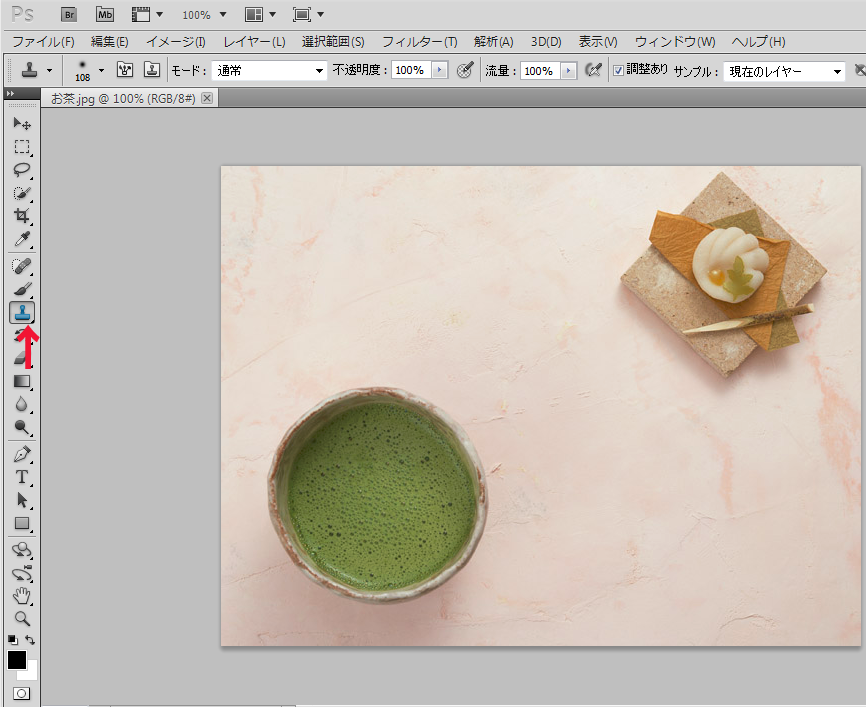Screen dimensions: 866x707
Task: Select the Brush tool
Action: (x=22, y=289)
